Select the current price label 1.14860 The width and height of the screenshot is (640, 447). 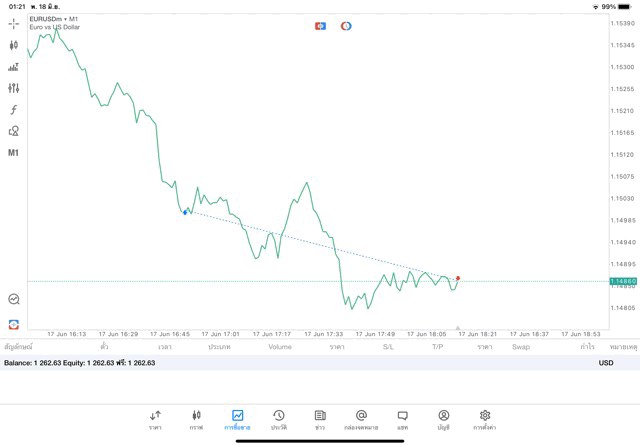pos(623,282)
